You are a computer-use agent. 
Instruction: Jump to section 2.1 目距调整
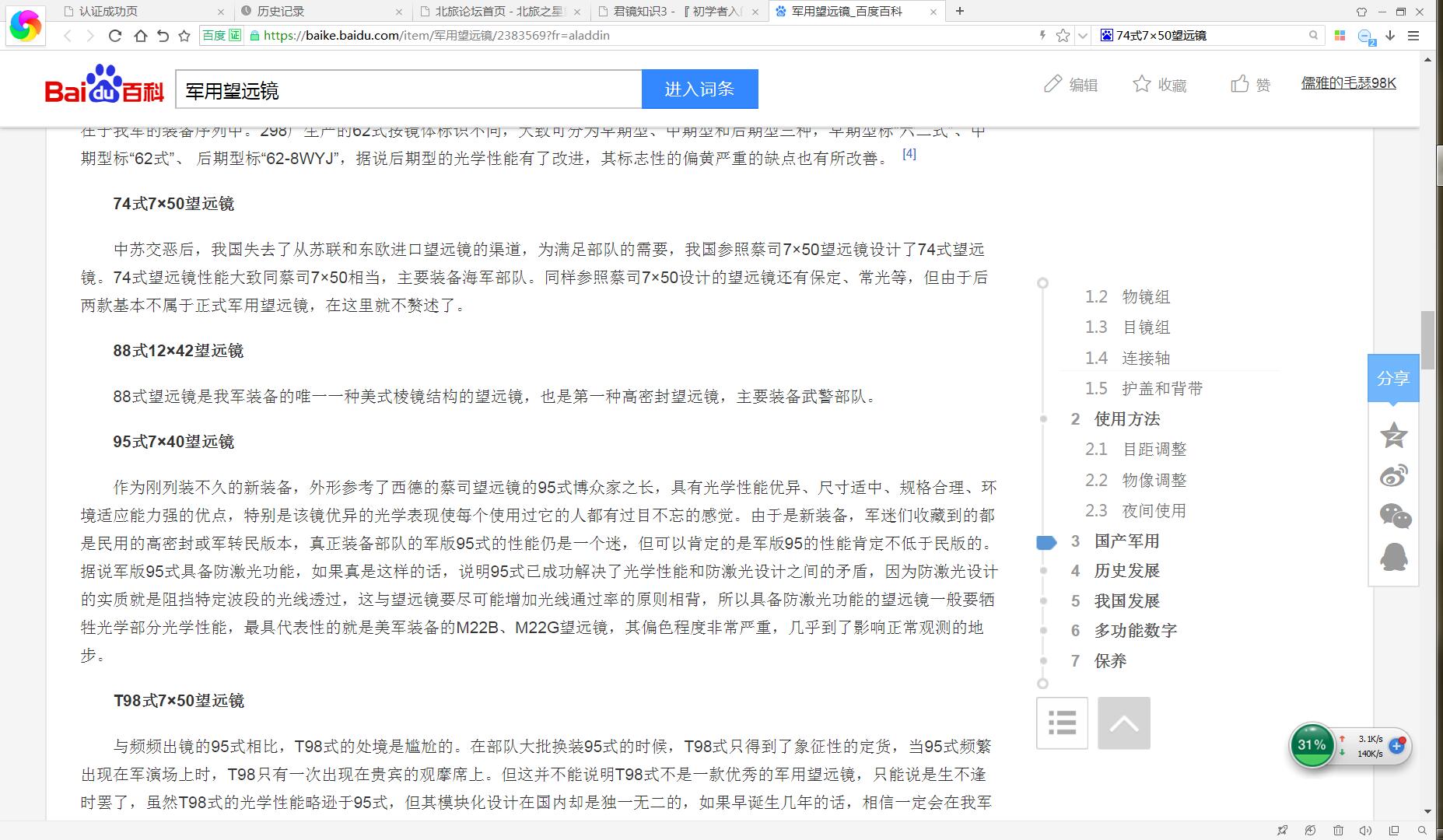pos(1136,450)
